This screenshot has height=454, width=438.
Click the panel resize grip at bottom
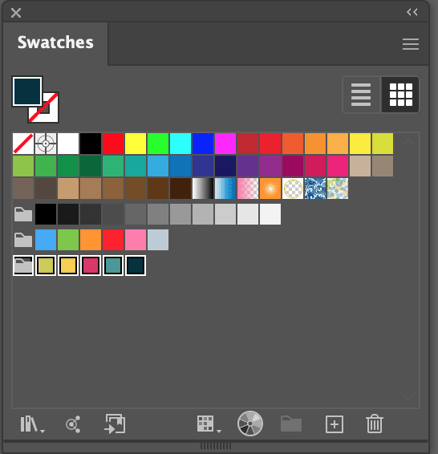216,446
